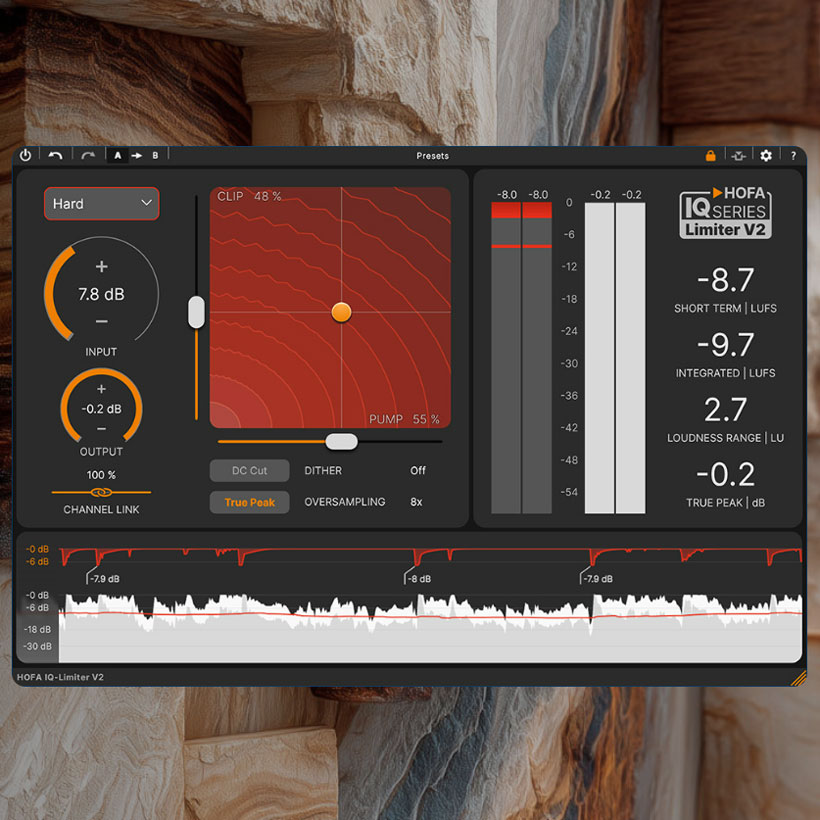
Task: Reset the -0.2 true peak dB readout
Action: [x=725, y=474]
